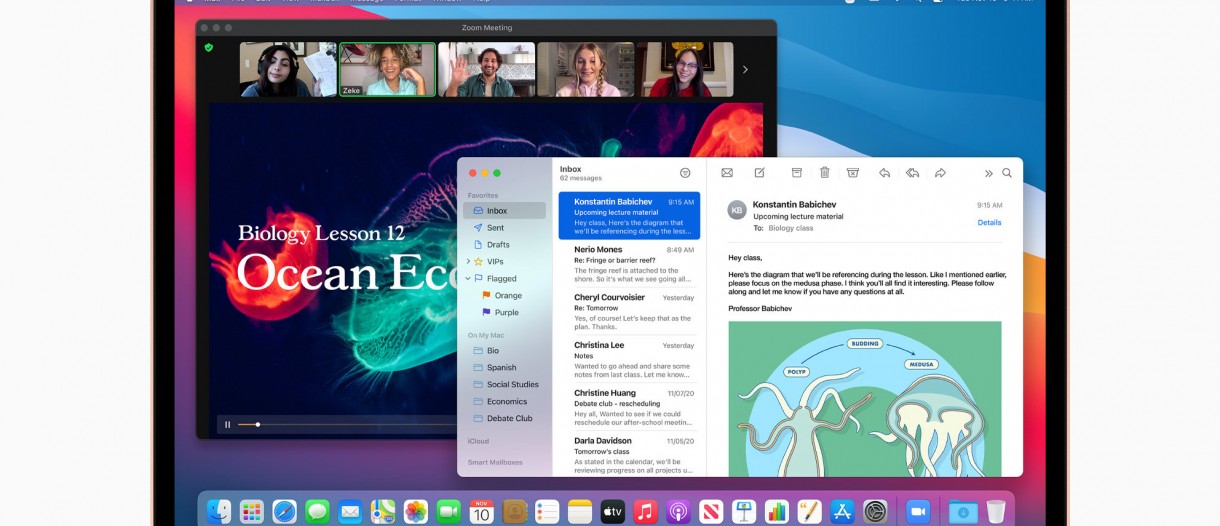Viewport: 1220px width, 526px height.
Task: Show next participants in the Zoom gallery strip
Action: (745, 70)
